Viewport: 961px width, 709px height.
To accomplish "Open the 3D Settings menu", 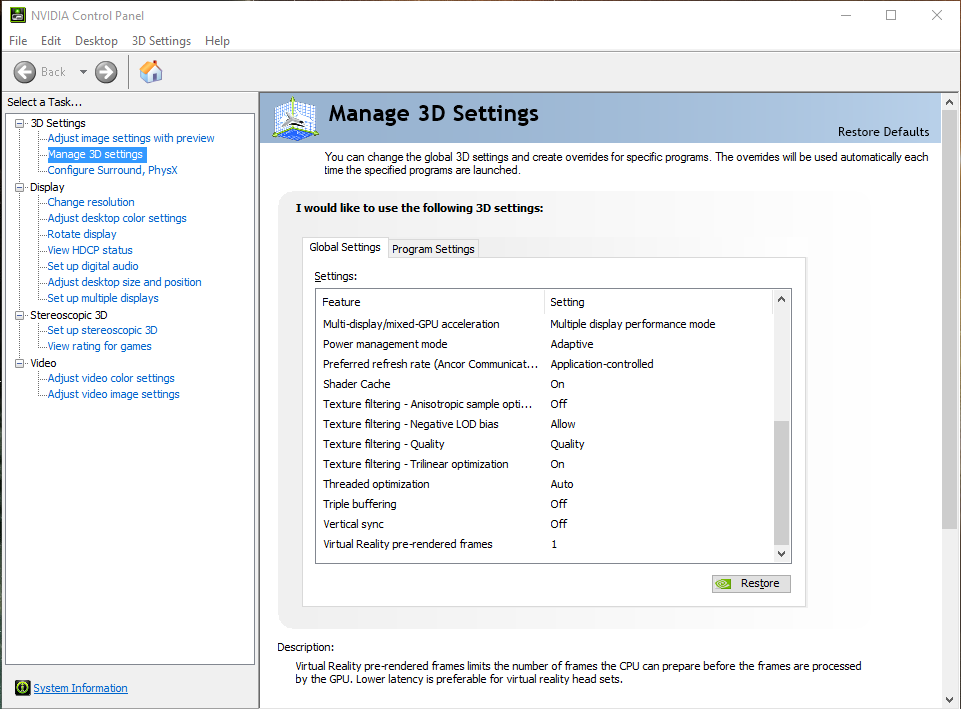I will (161, 41).
